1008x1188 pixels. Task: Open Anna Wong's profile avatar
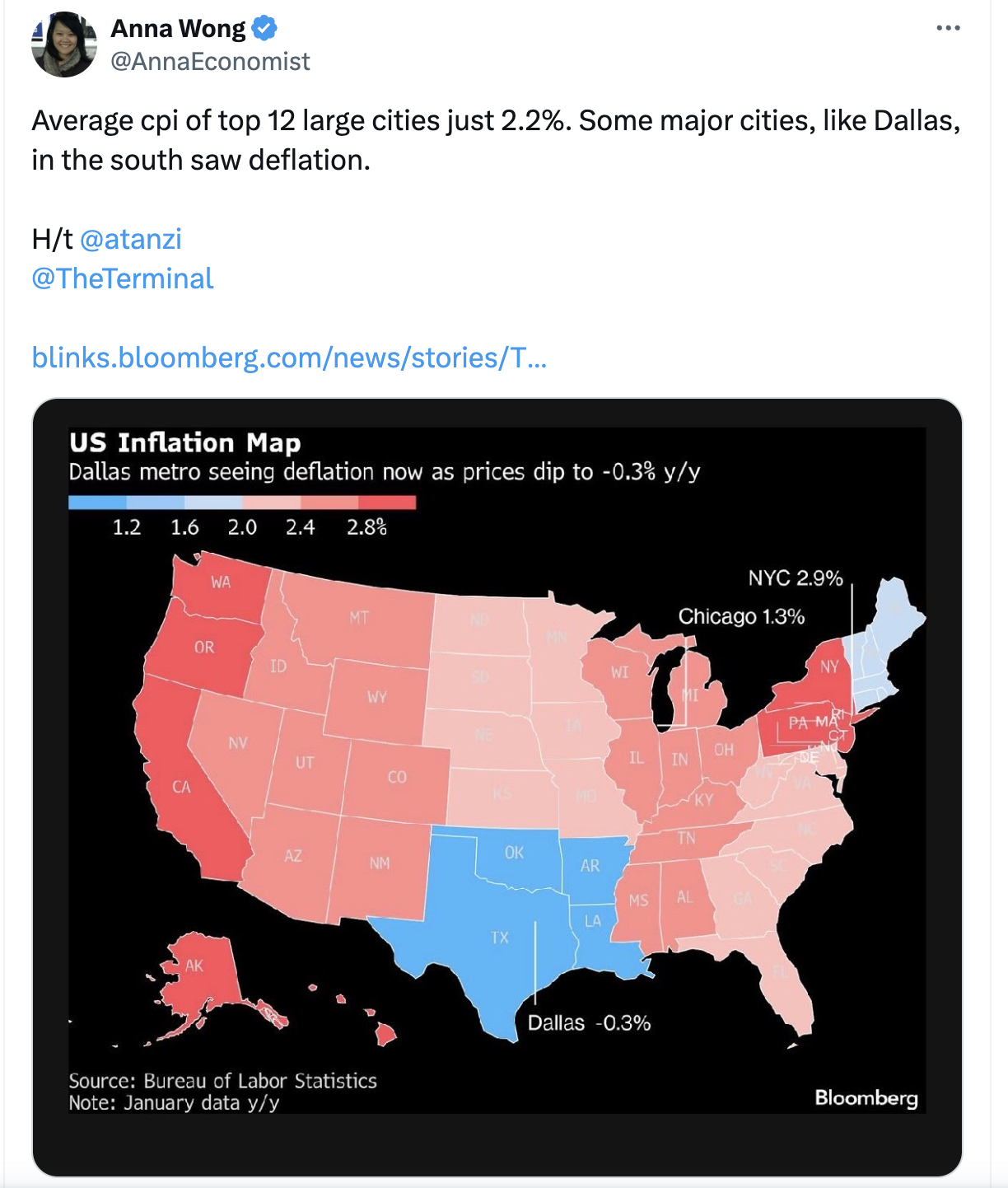[64, 44]
